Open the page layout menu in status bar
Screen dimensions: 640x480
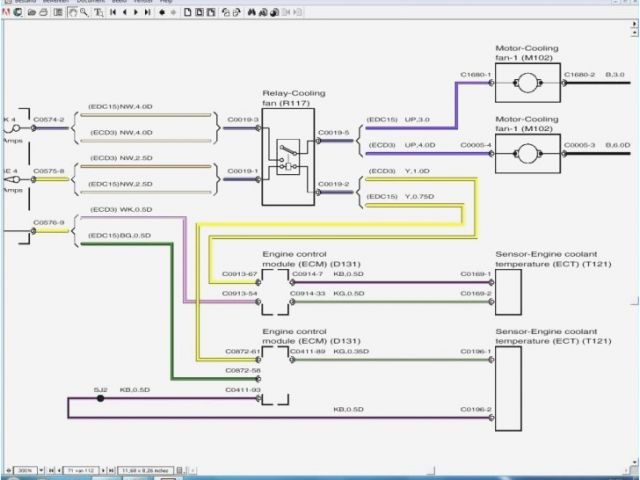[181, 469]
